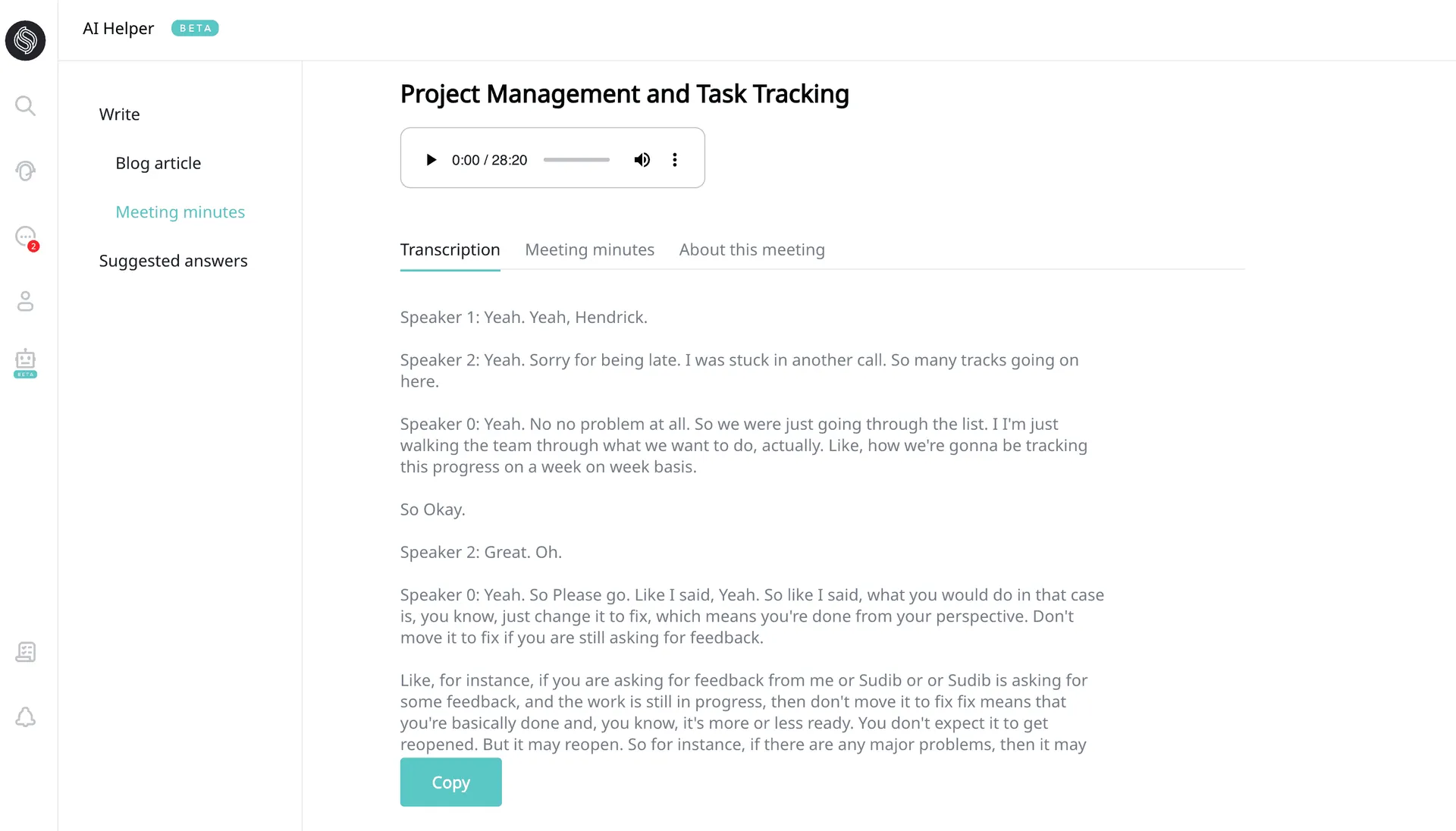The image size is (1456, 831).
Task: Switch to About this meeting tab
Action: 752,250
